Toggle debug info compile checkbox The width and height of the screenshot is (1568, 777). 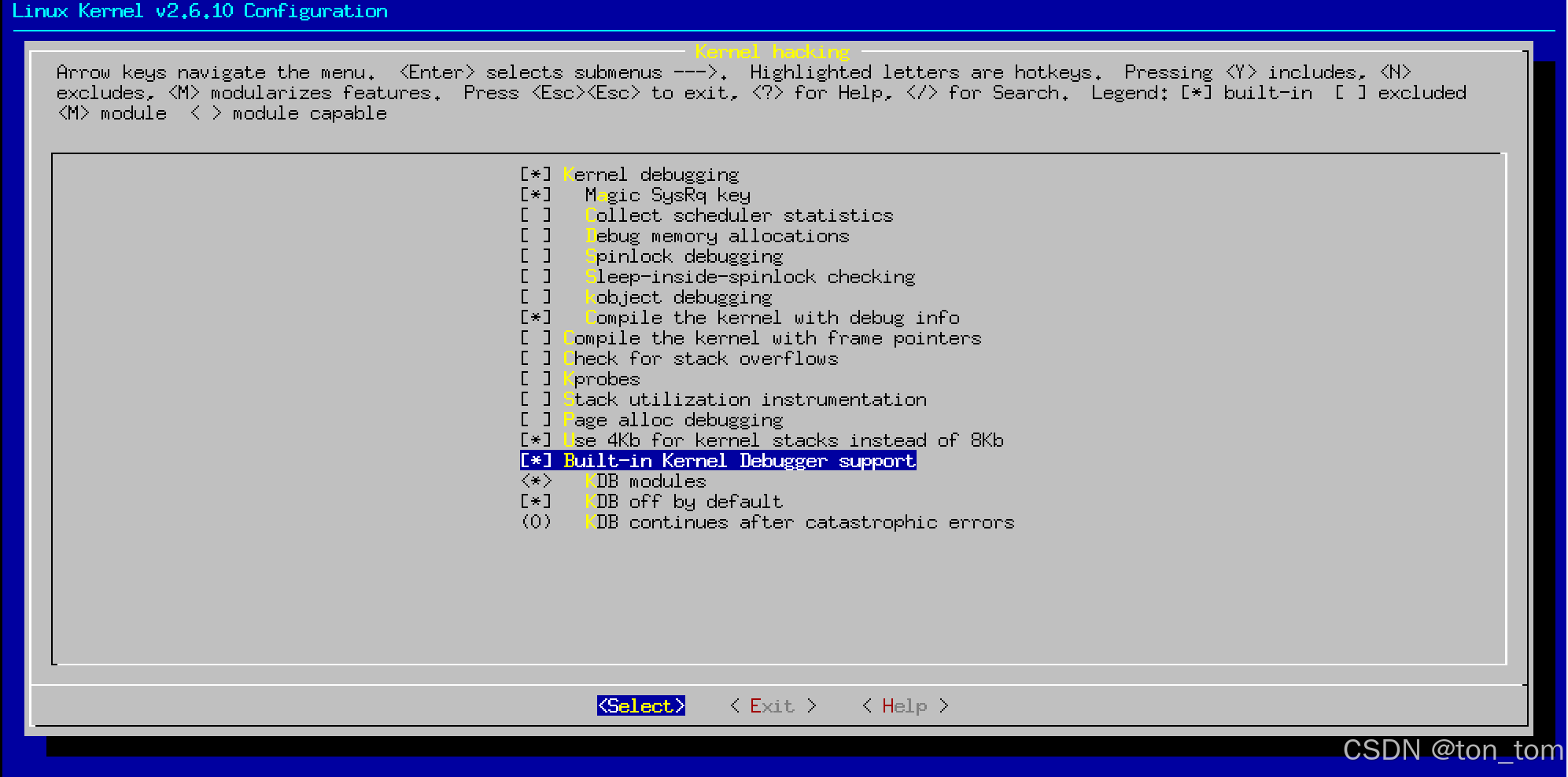536,317
